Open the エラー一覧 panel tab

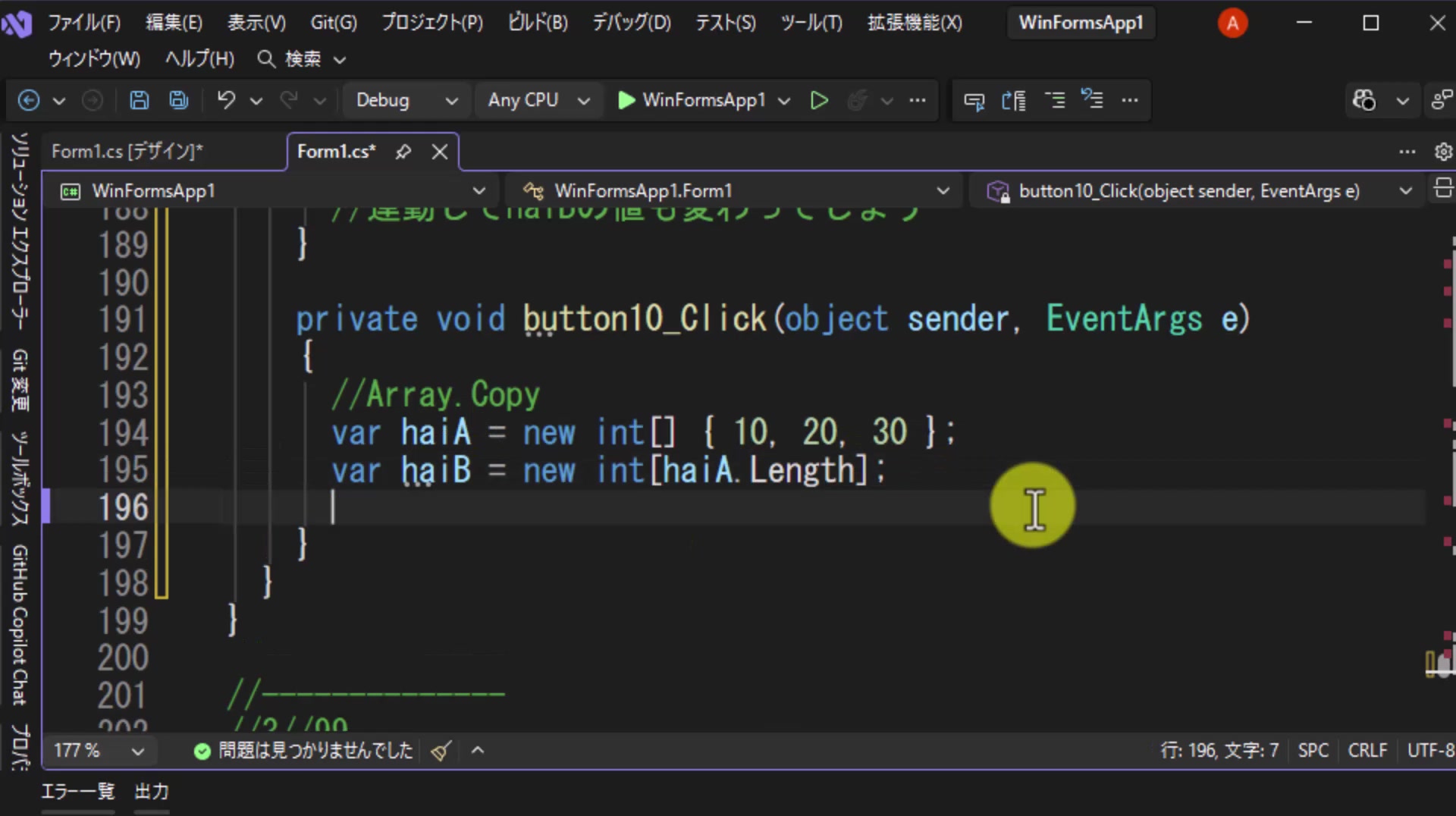[77, 792]
